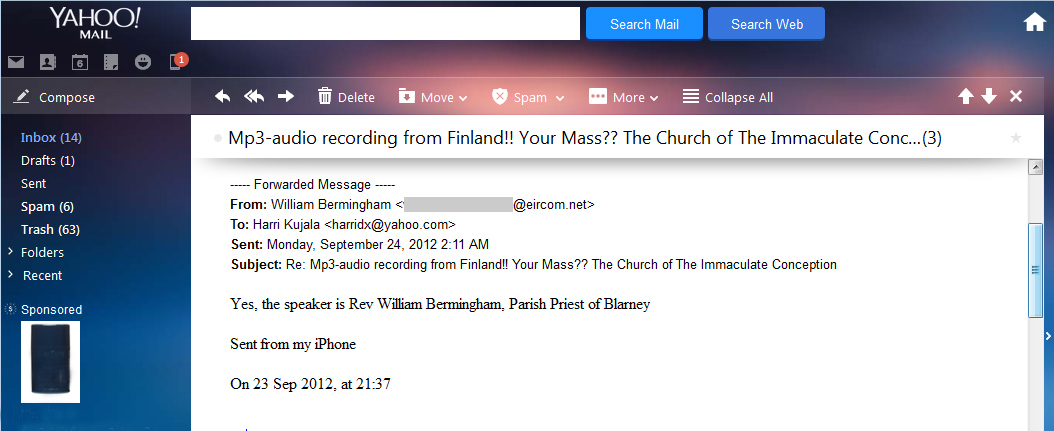The image size is (1054, 431).
Task: Toggle the star on this conversation
Action: [x=1016, y=139]
